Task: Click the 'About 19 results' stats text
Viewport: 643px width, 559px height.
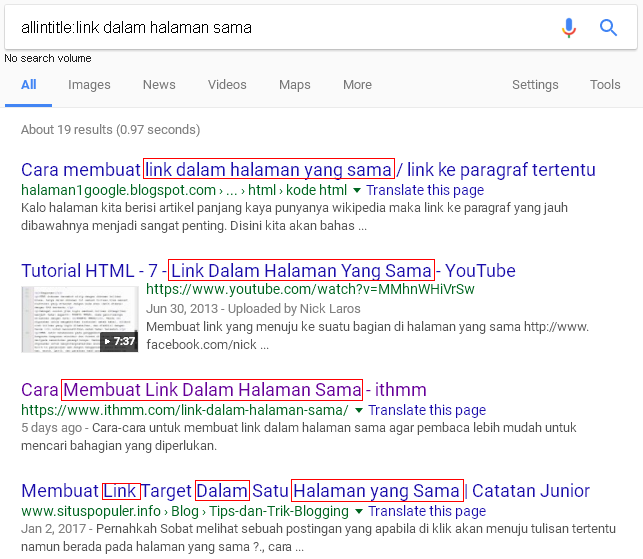Action: point(111,130)
